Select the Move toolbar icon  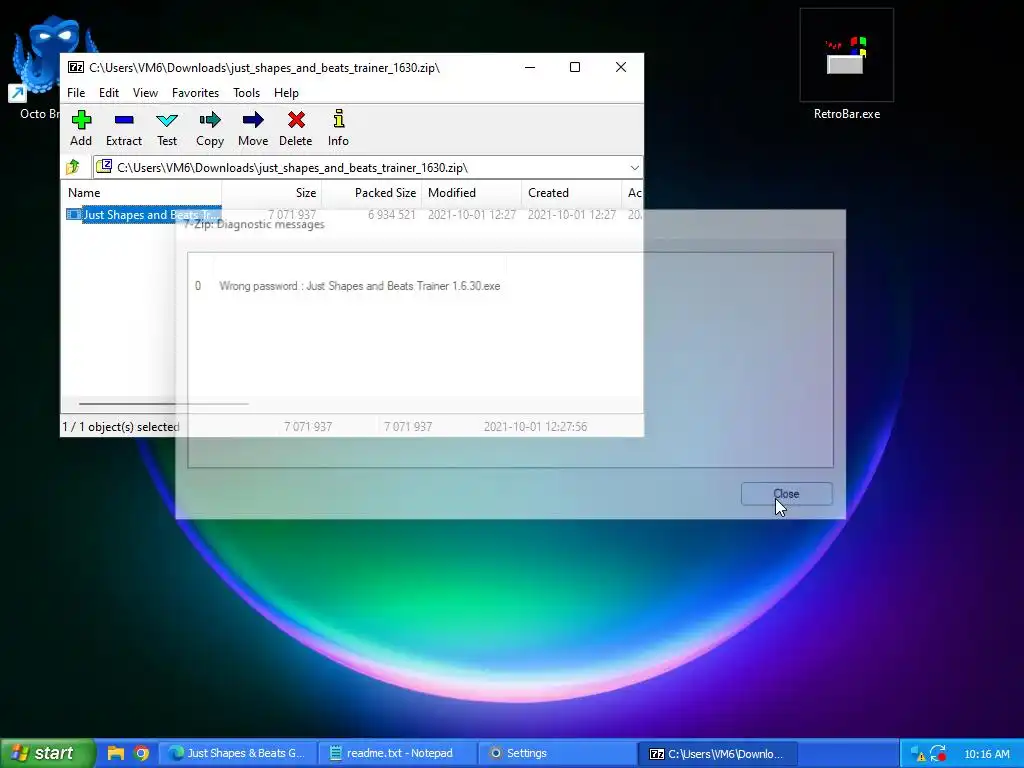coord(253,128)
